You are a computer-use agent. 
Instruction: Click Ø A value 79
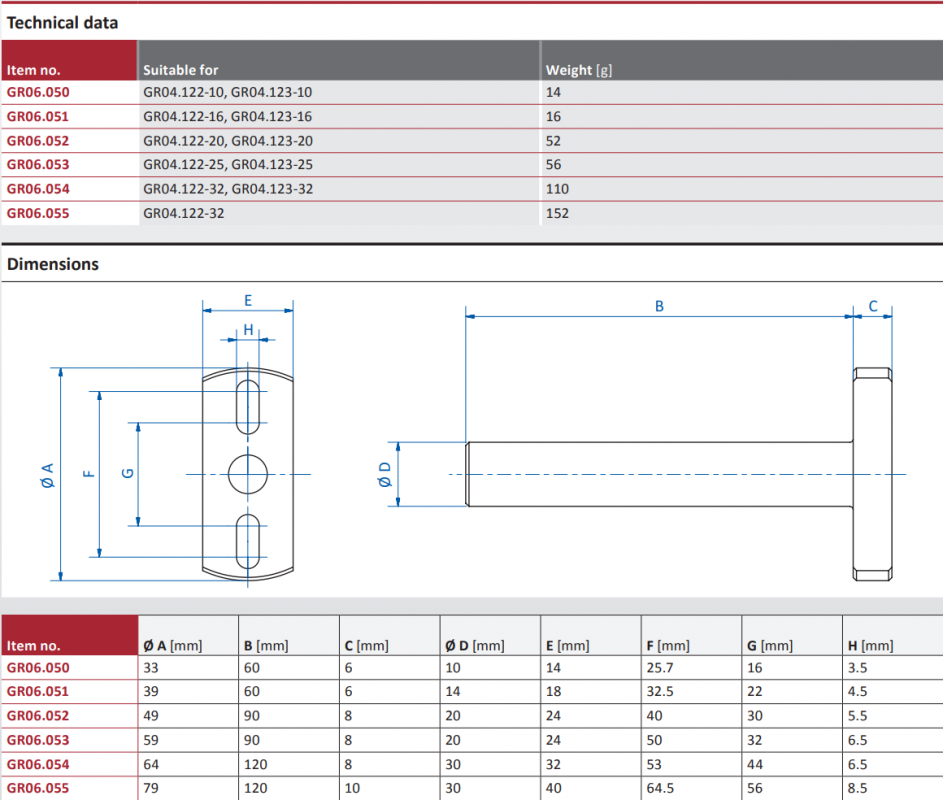[151, 788]
